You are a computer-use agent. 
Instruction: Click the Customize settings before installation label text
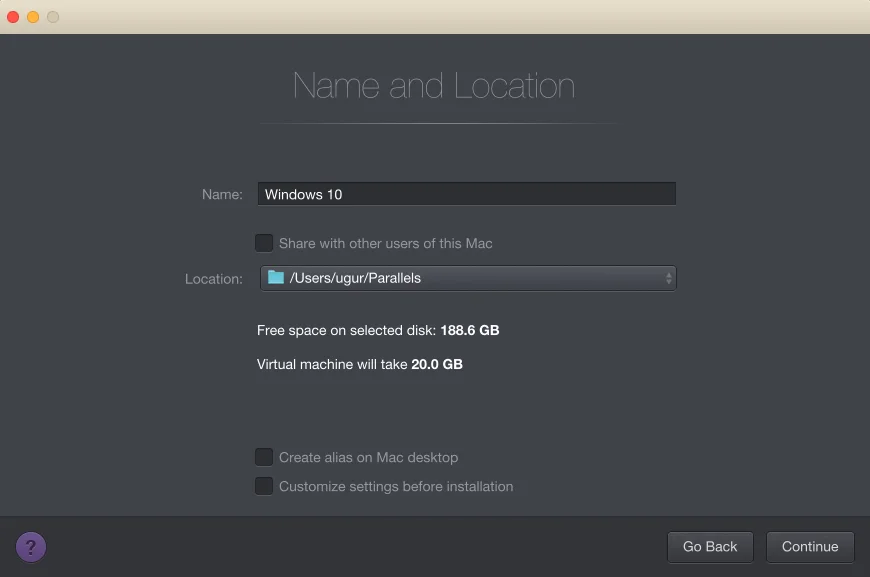click(x=396, y=487)
